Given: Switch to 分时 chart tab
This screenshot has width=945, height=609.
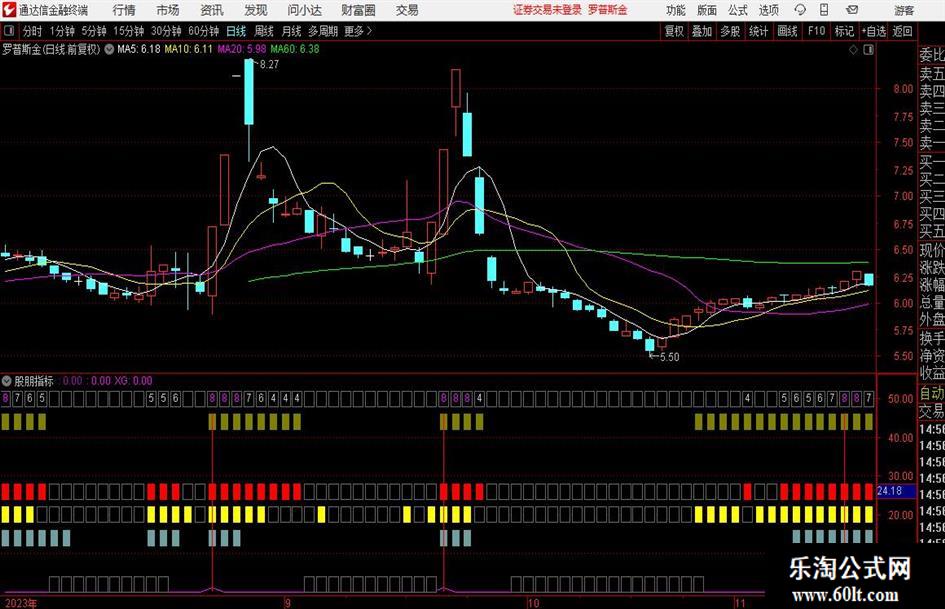Looking at the screenshot, I should coord(33,31).
